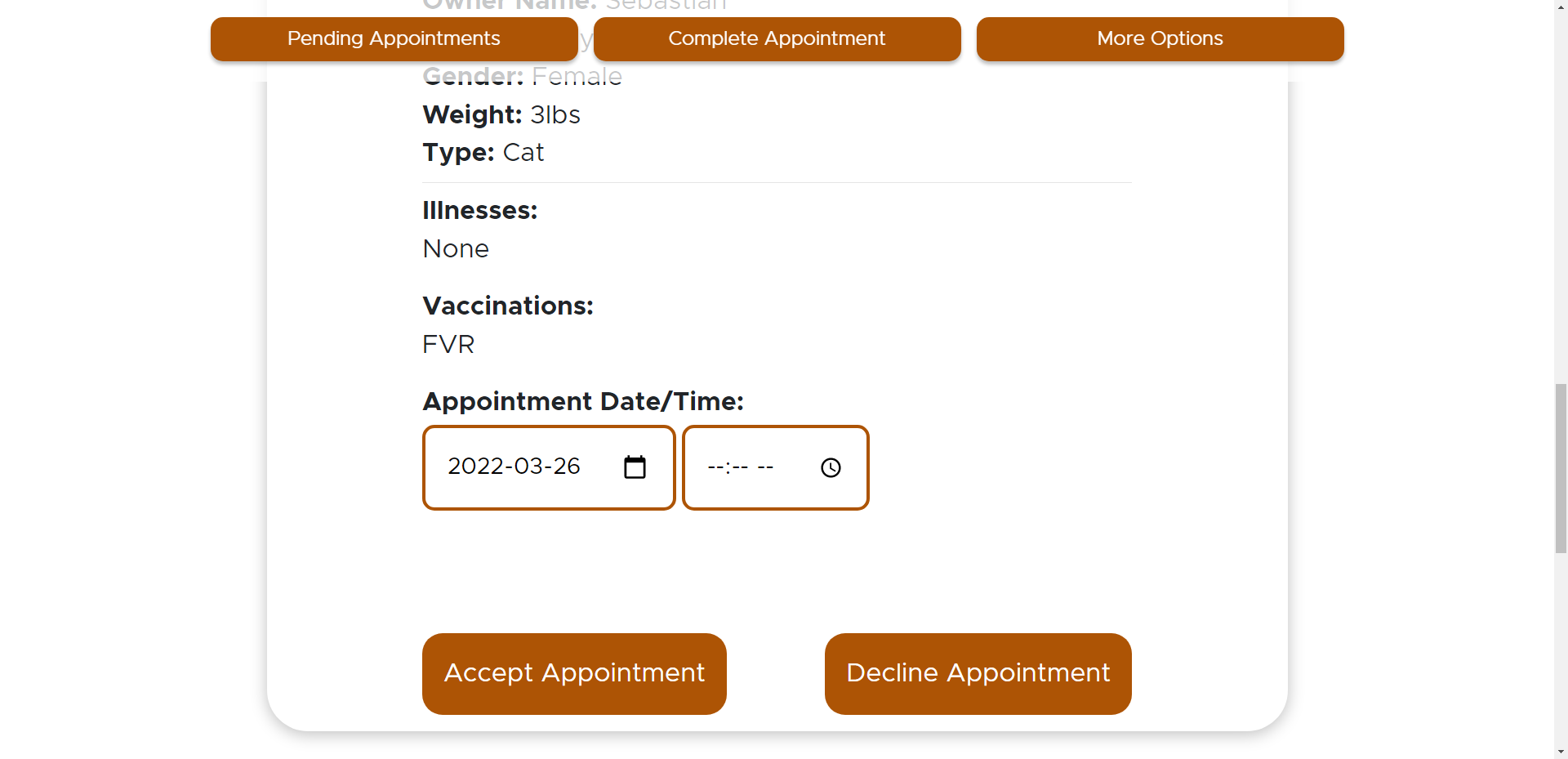Open More Options
1568x759 pixels.
tap(1160, 39)
